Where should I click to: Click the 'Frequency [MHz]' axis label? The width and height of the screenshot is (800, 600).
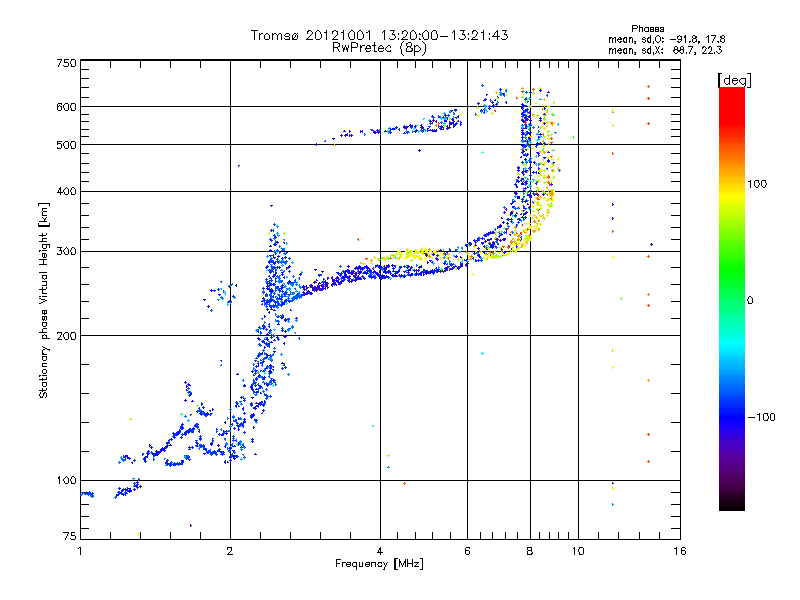pyautogui.click(x=379, y=564)
